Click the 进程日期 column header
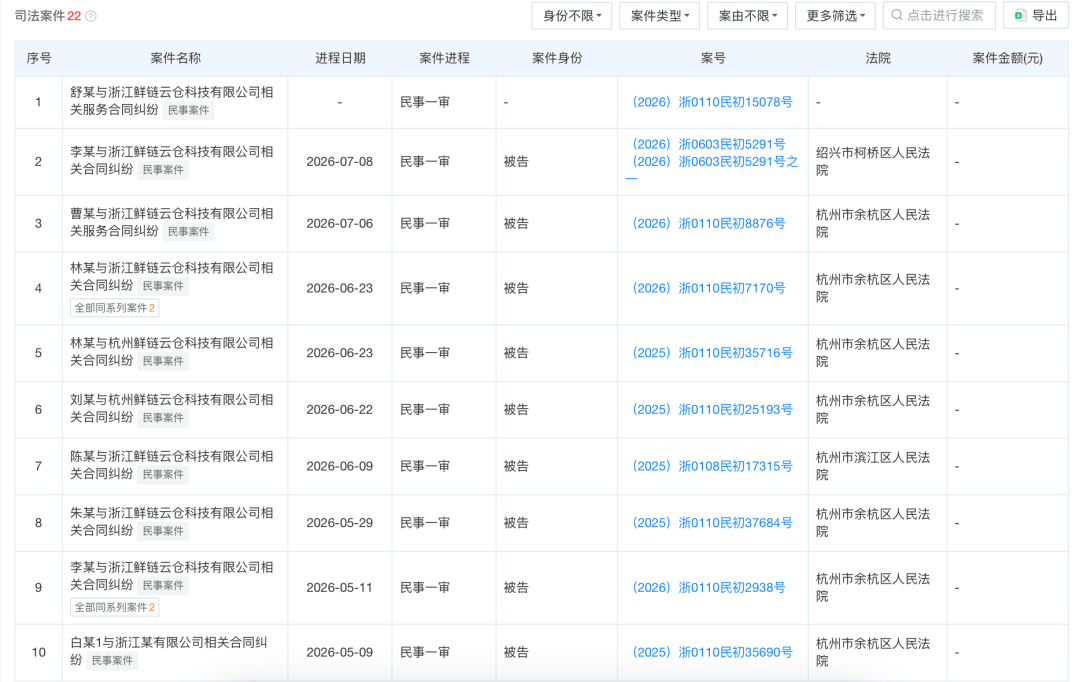This screenshot has width=1080, height=682. point(340,59)
